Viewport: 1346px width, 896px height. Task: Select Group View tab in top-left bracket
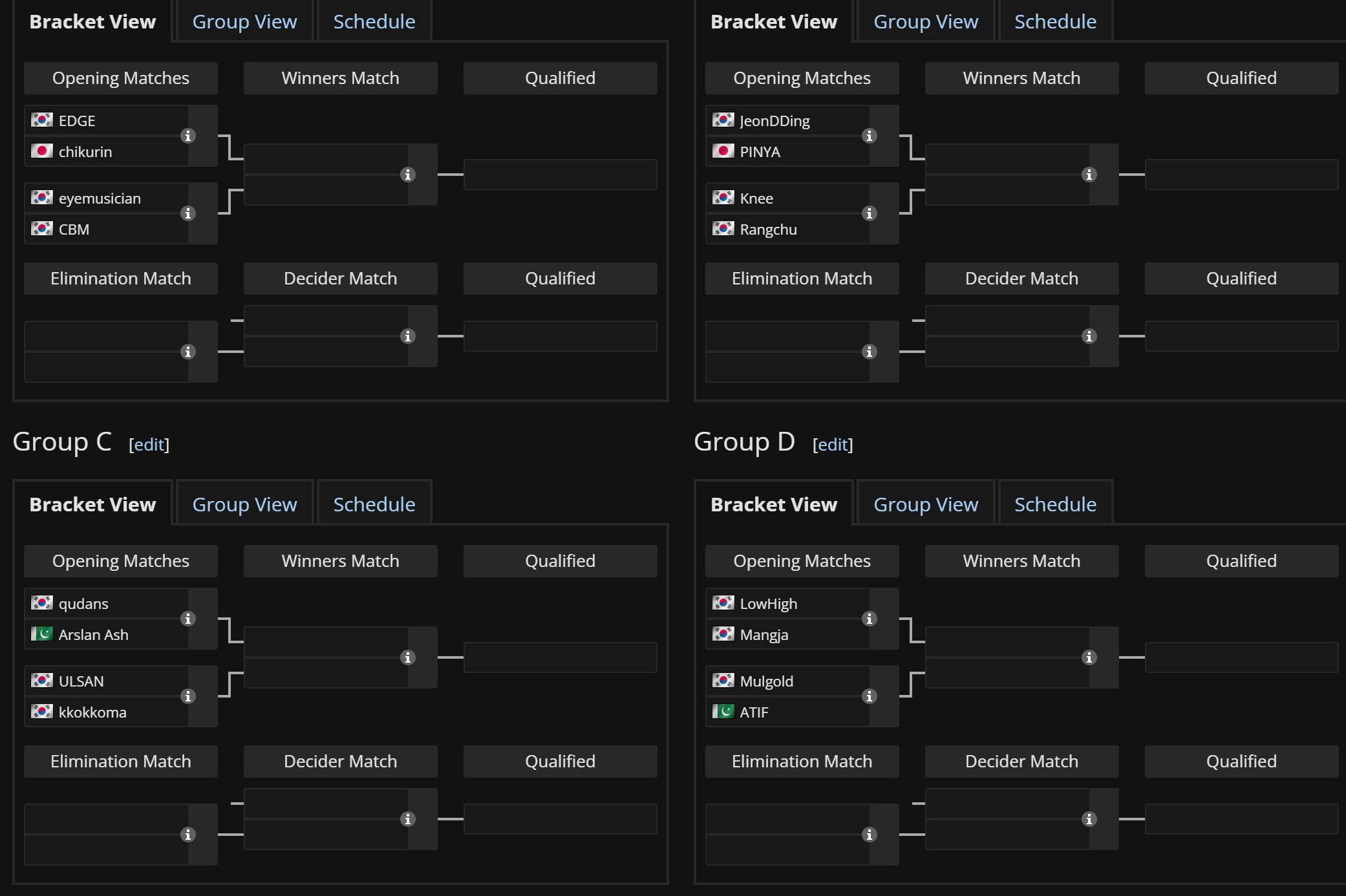(x=244, y=21)
